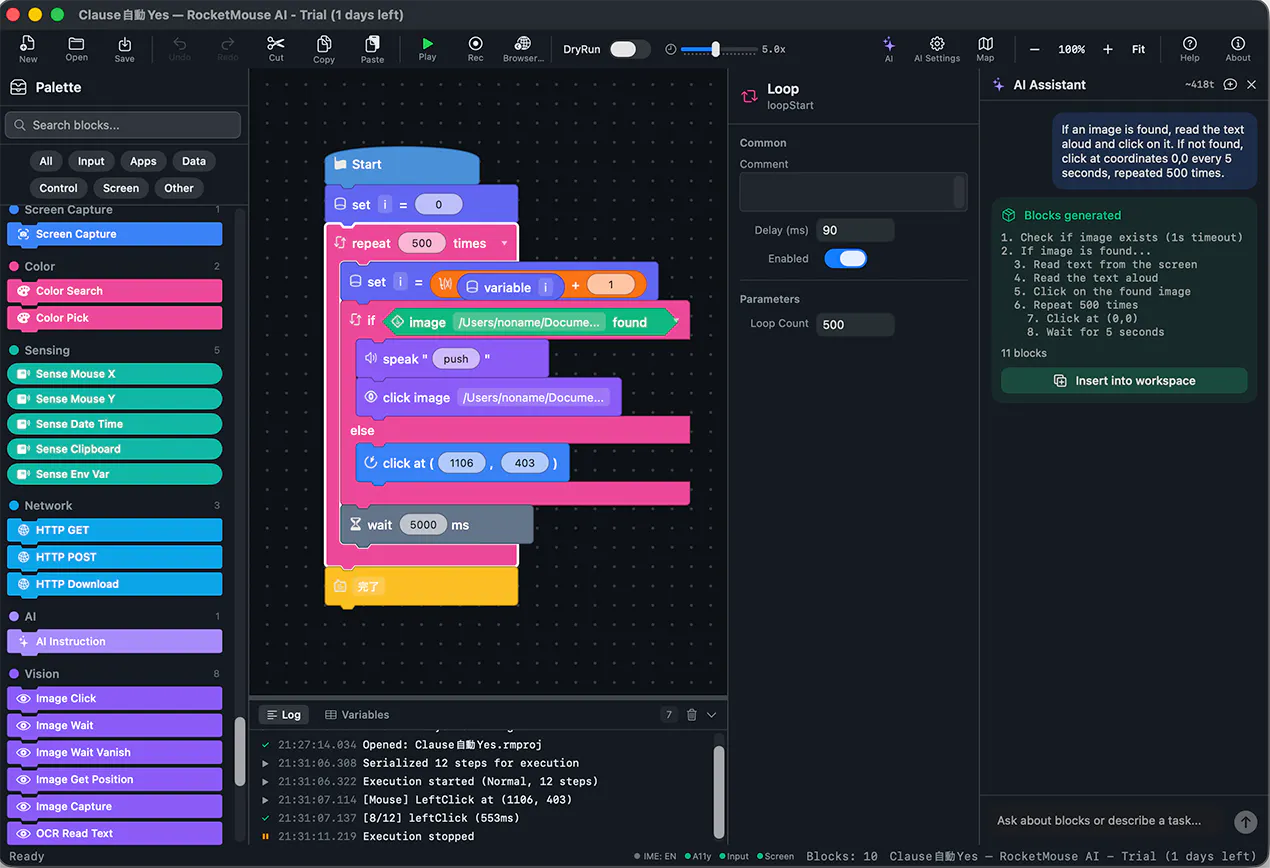Click the Search blocks input field
Image resolution: width=1270 pixels, height=868 pixels.
click(123, 125)
